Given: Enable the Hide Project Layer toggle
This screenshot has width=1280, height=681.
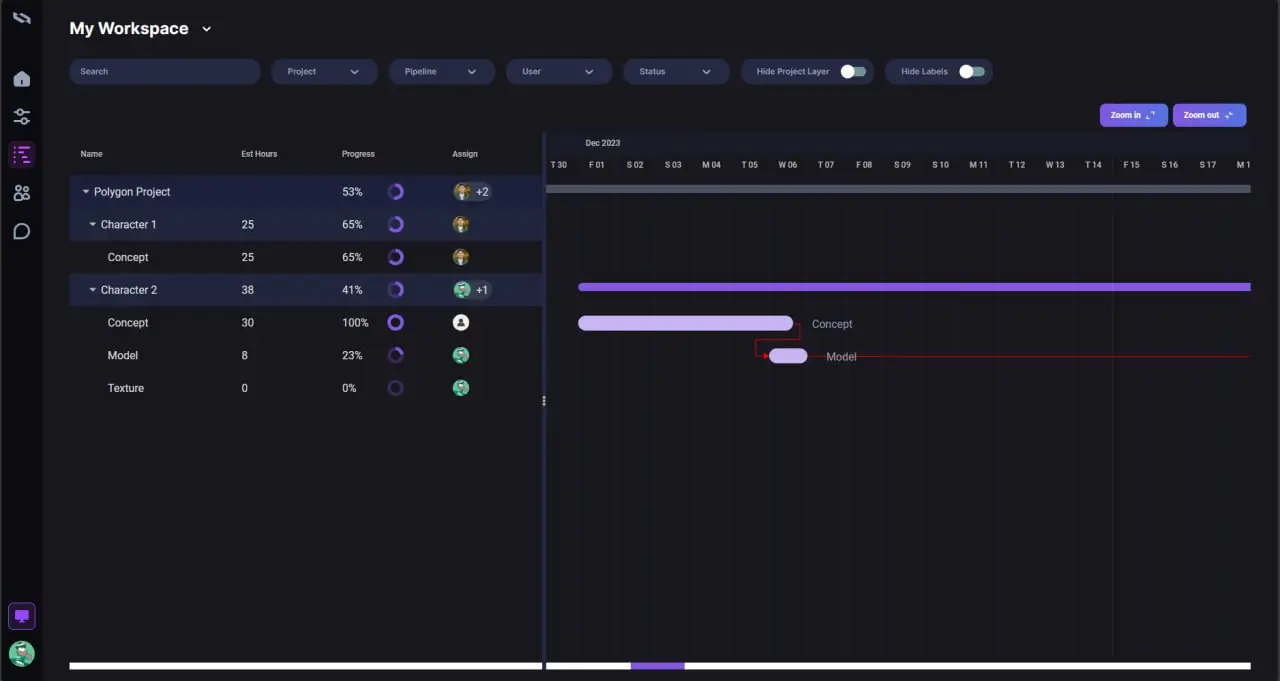Looking at the screenshot, I should (x=852, y=72).
